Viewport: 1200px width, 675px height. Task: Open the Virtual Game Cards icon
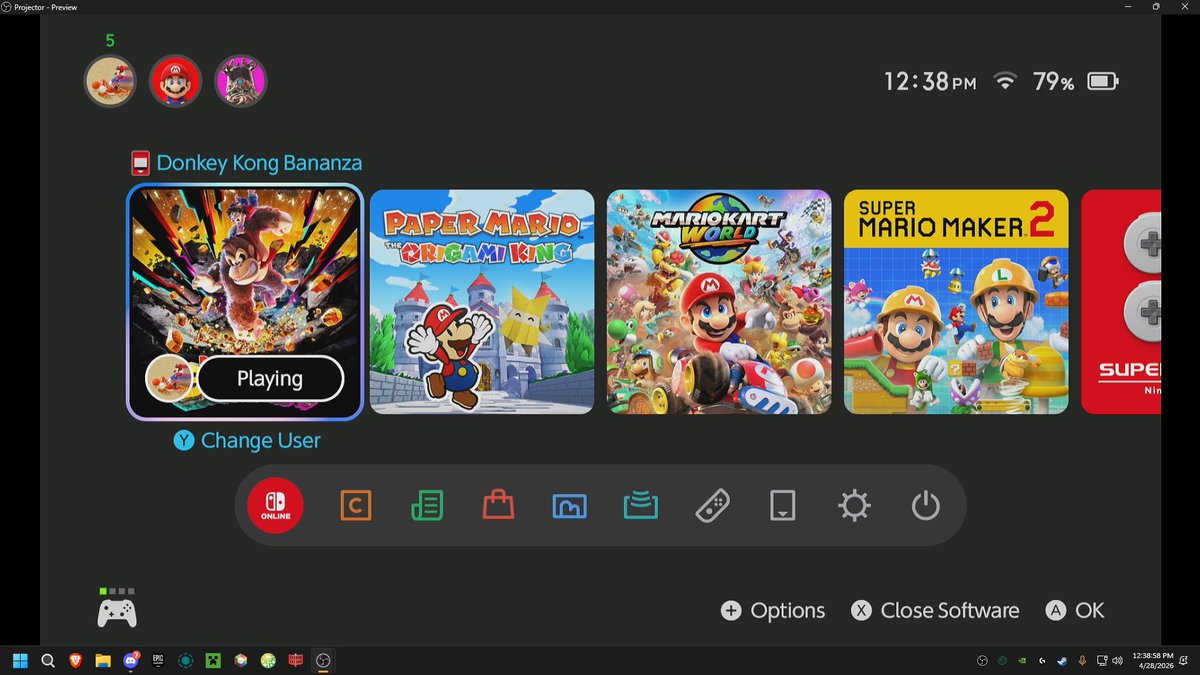(783, 506)
